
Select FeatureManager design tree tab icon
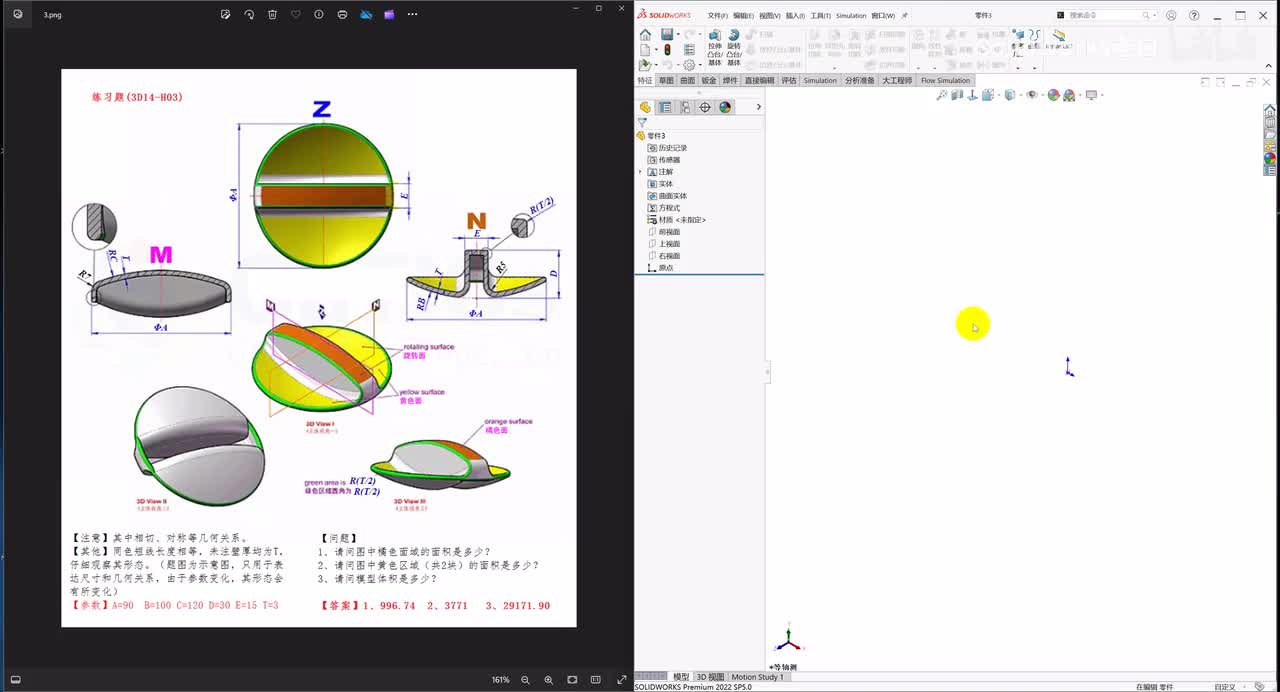tap(645, 107)
